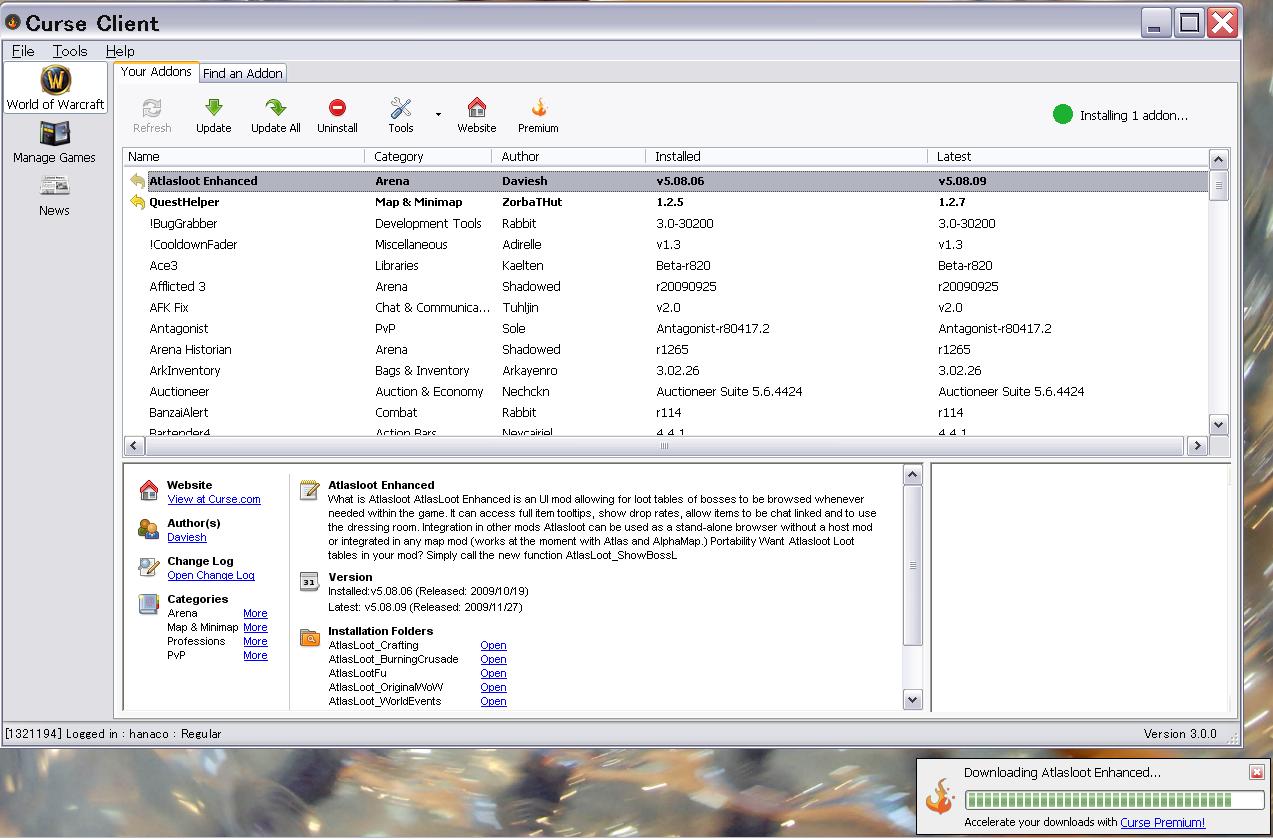This screenshot has height=839, width=1273.
Task: Open the Tools wrench icon
Action: pyautogui.click(x=400, y=108)
